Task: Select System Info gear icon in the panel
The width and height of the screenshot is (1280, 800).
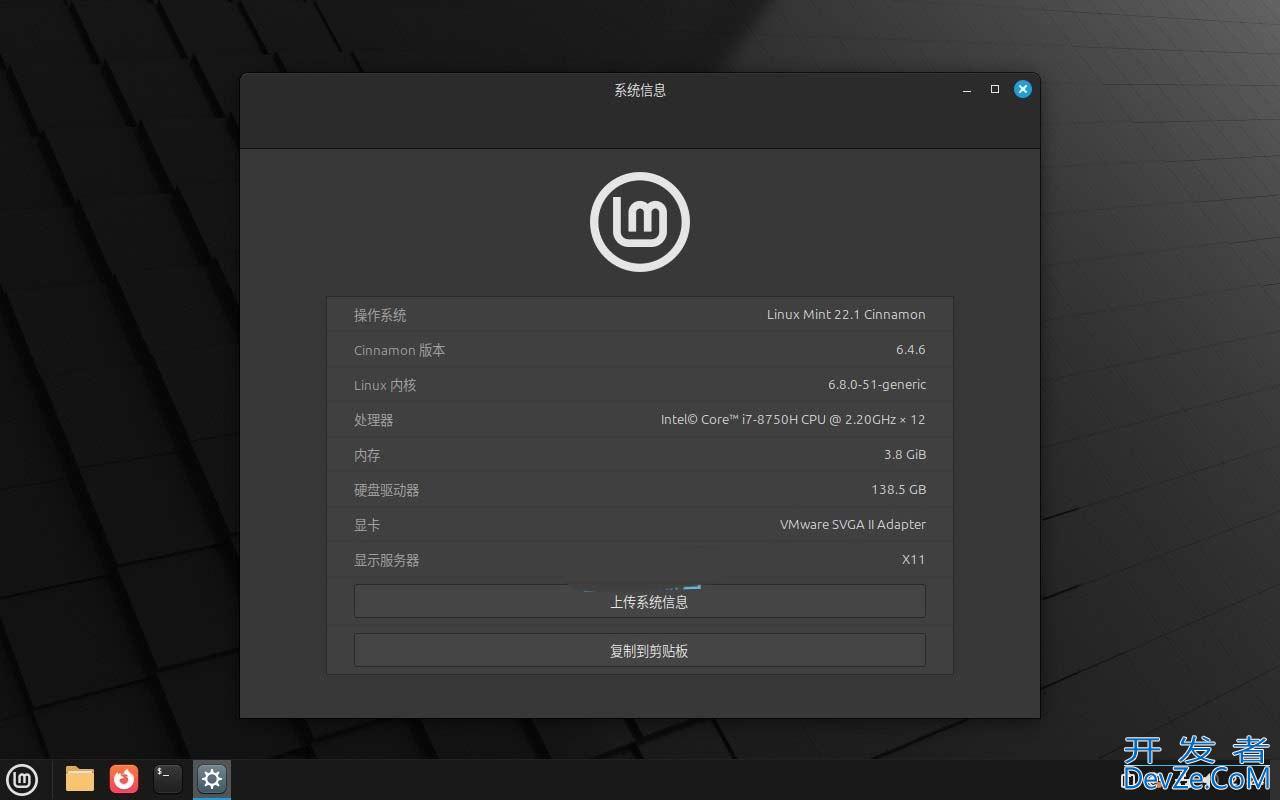Action: click(211, 778)
